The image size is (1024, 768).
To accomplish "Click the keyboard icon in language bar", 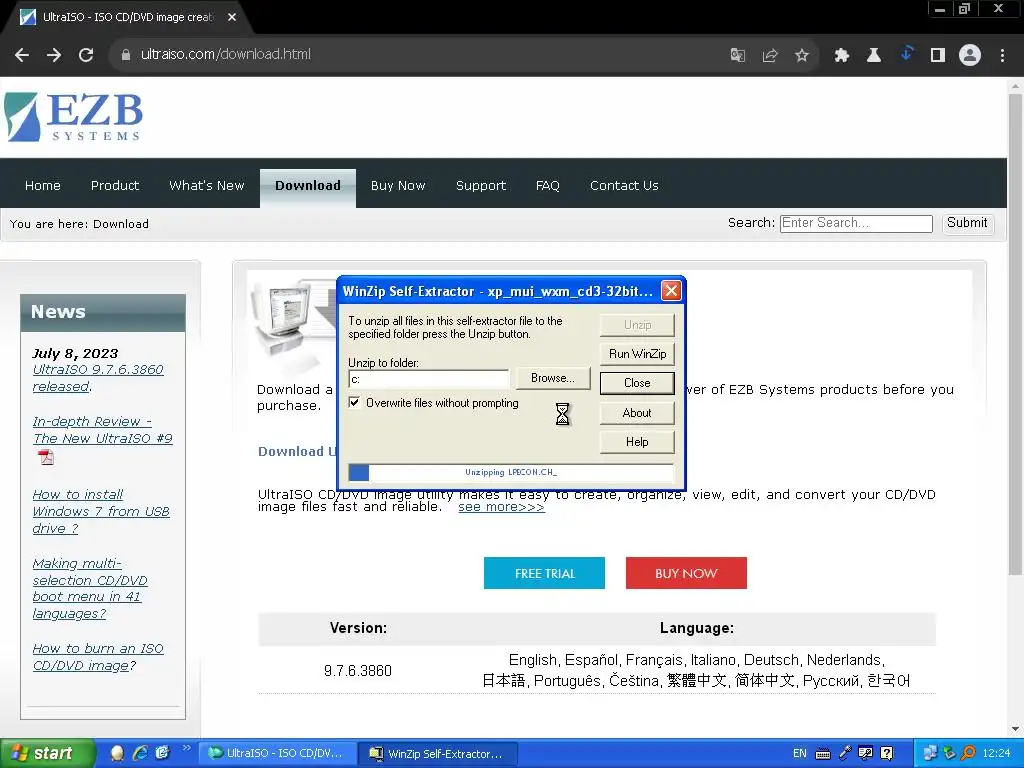I will (x=823, y=754).
